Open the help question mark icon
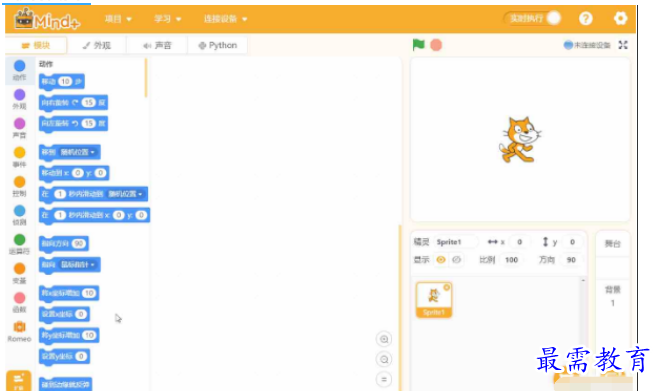This screenshot has width=658, height=391. pos(586,18)
